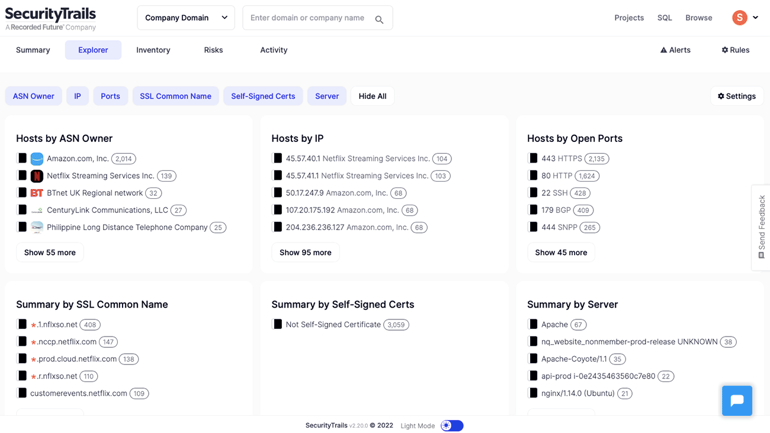
Task: Switch to the Summary tab
Action: (x=33, y=50)
